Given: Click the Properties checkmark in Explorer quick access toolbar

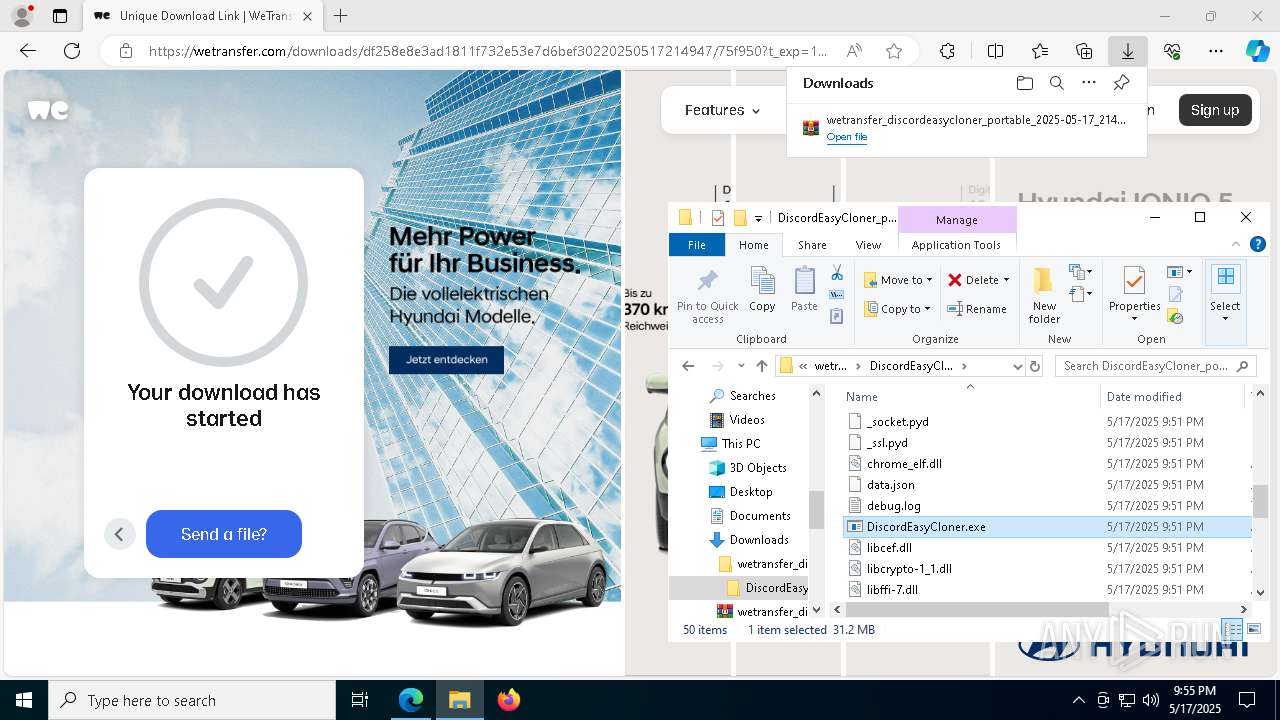Looking at the screenshot, I should point(717,218).
